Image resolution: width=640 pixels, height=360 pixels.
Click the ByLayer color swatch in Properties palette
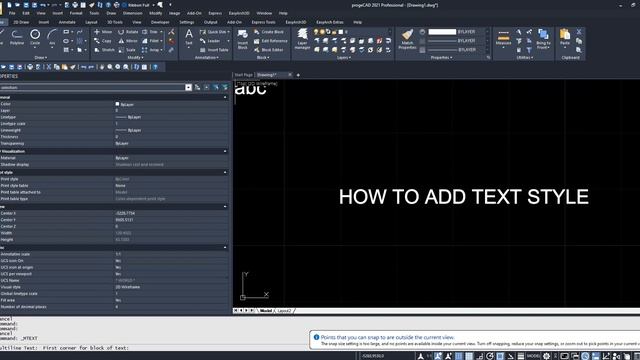(117, 104)
